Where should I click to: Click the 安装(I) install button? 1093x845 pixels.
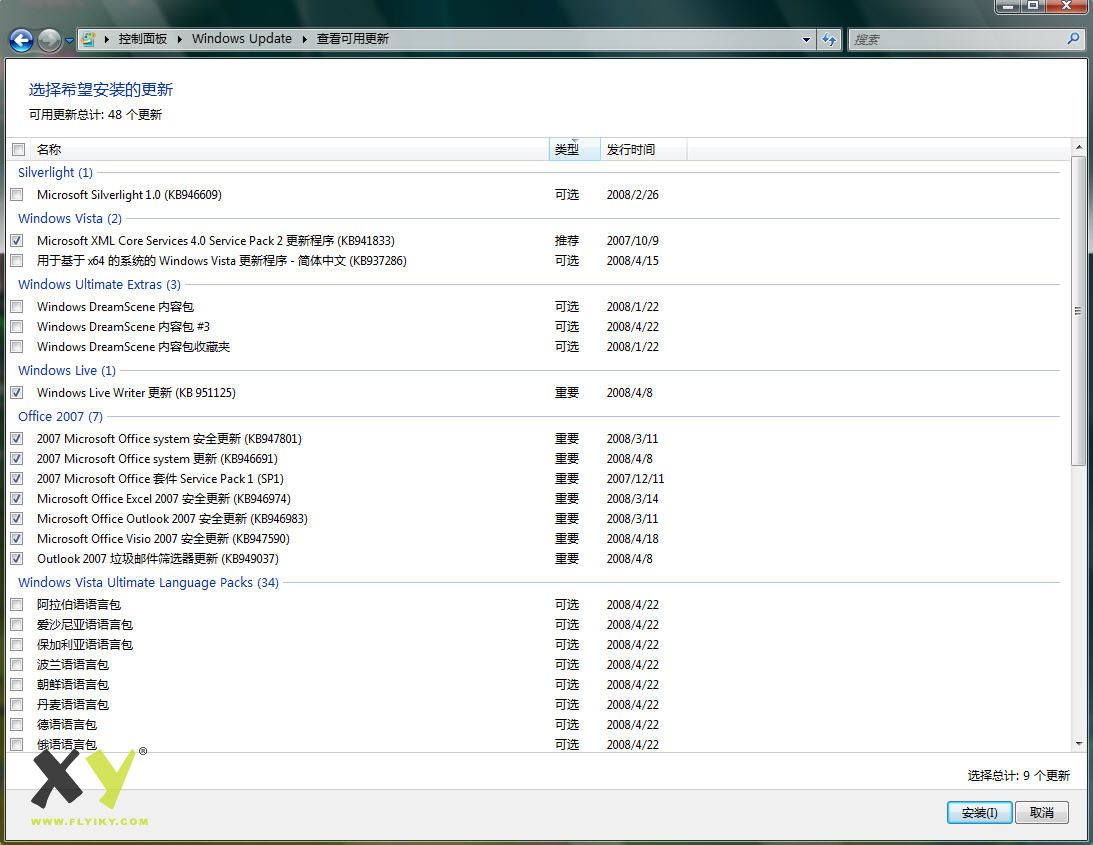pyautogui.click(x=979, y=813)
